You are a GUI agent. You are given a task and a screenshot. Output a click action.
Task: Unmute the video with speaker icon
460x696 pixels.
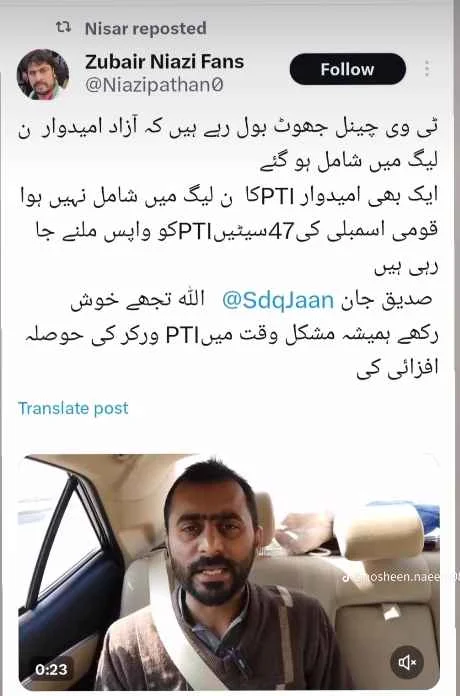click(x=407, y=663)
